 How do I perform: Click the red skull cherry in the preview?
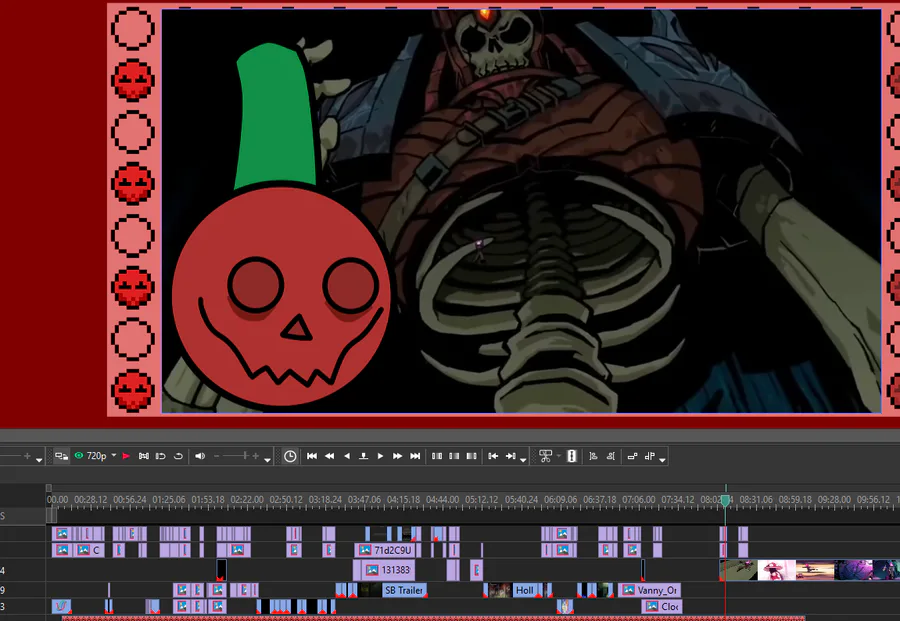click(281, 296)
